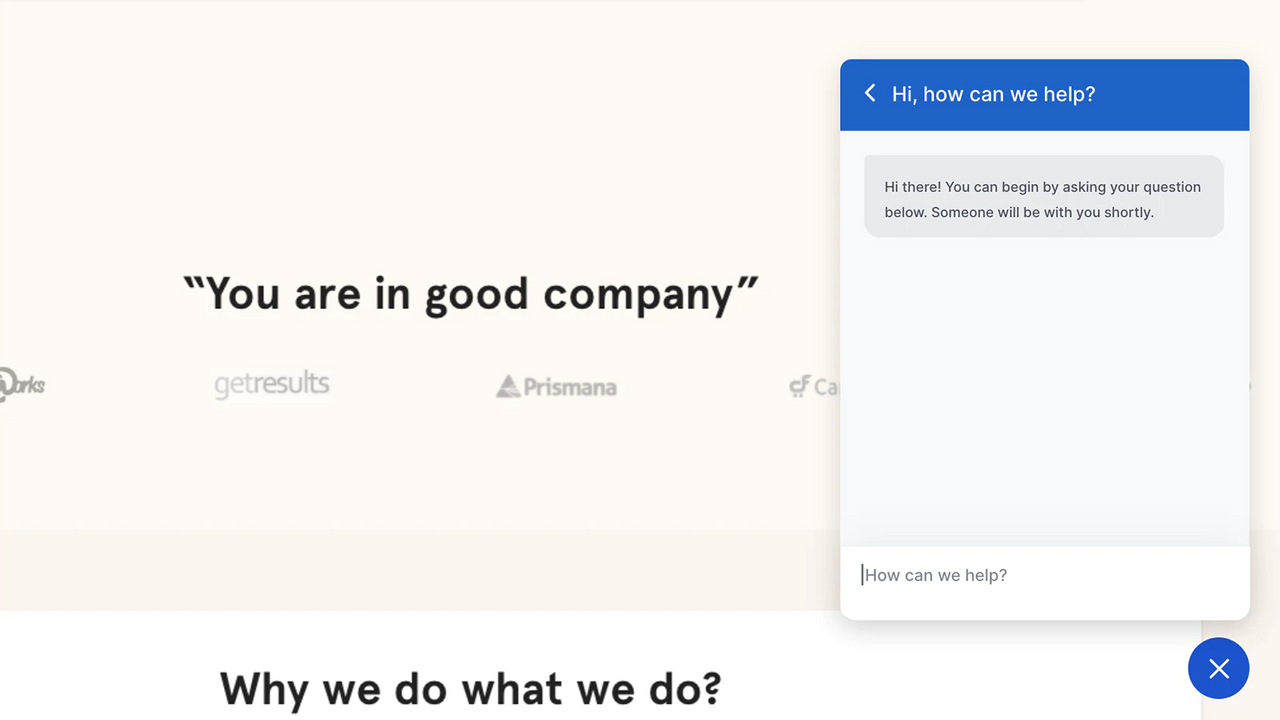Click inside the 'How can we help?' field
Screen dimensions: 1280x720
1000,575
